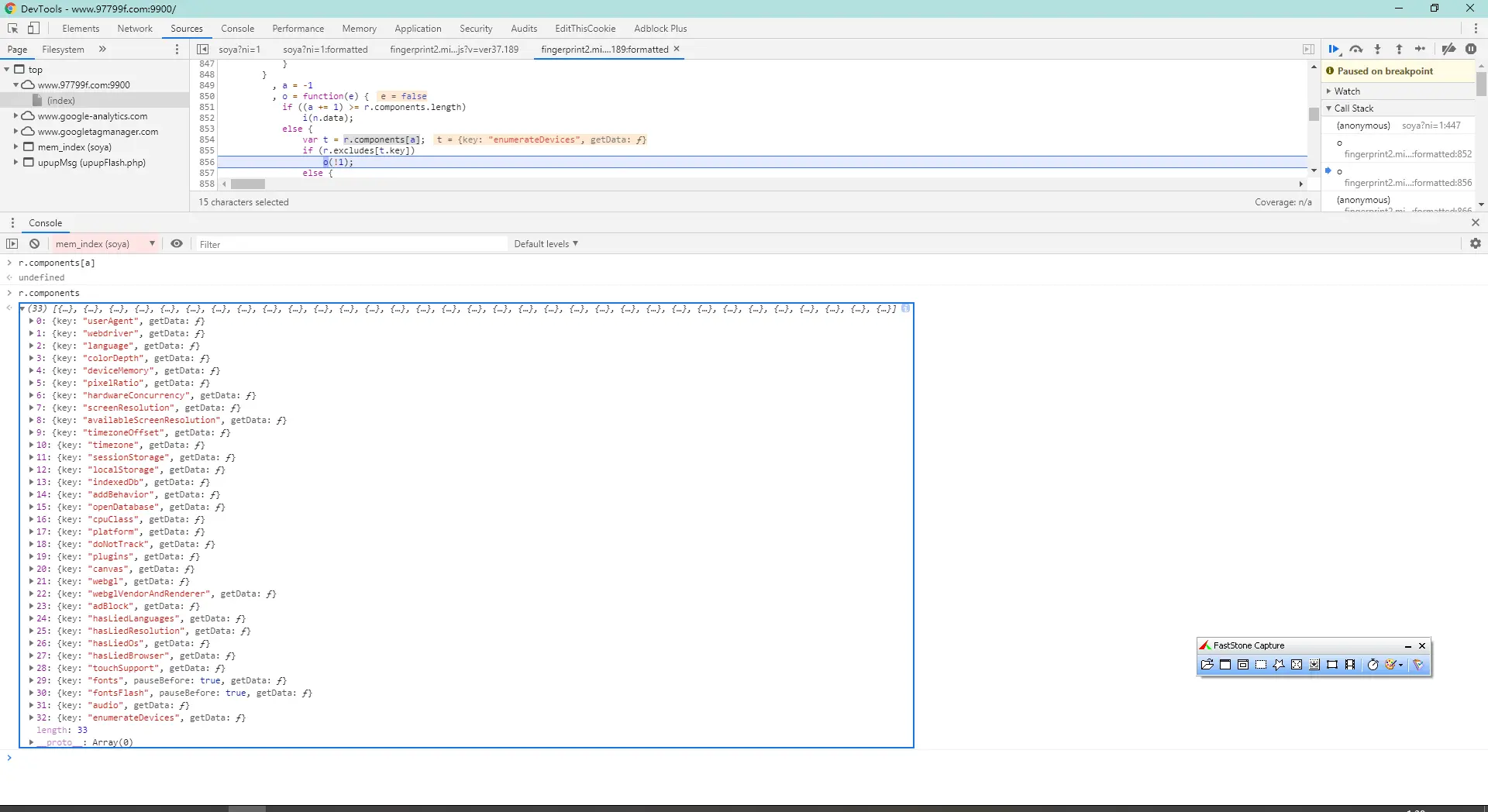Expand array item 0 userAgent
The height and width of the screenshot is (812, 1488).
pyautogui.click(x=32, y=321)
